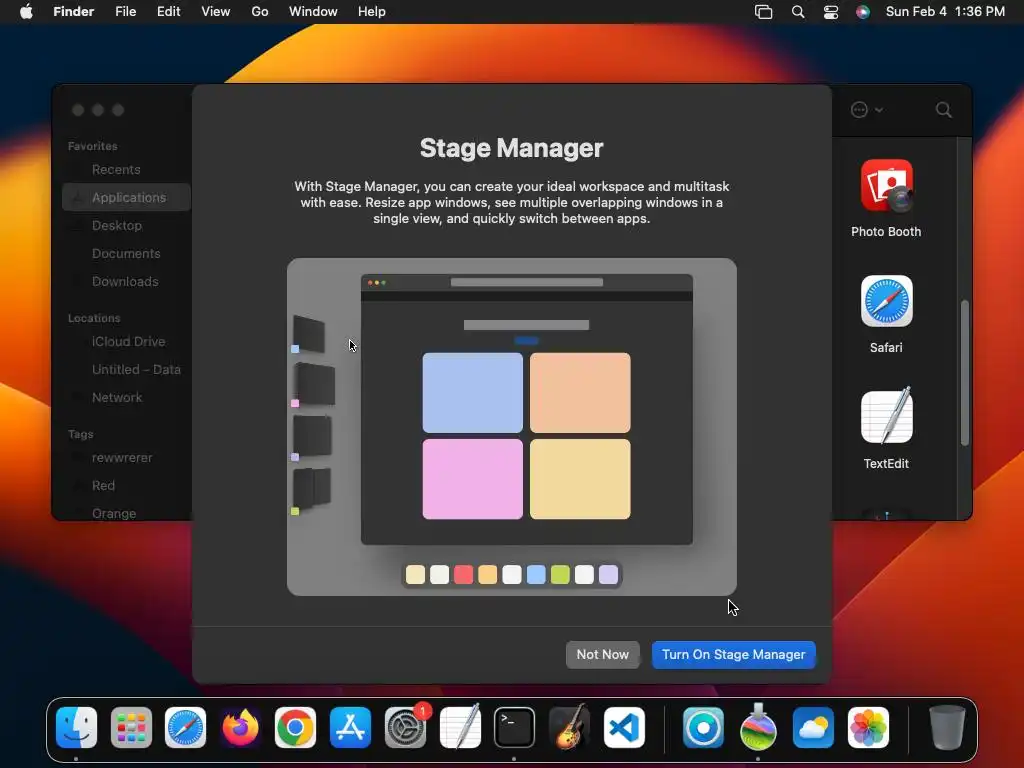Open the blue circular app next to VS Code in the Dock
Image resolution: width=1024 pixels, height=768 pixels.
point(703,727)
